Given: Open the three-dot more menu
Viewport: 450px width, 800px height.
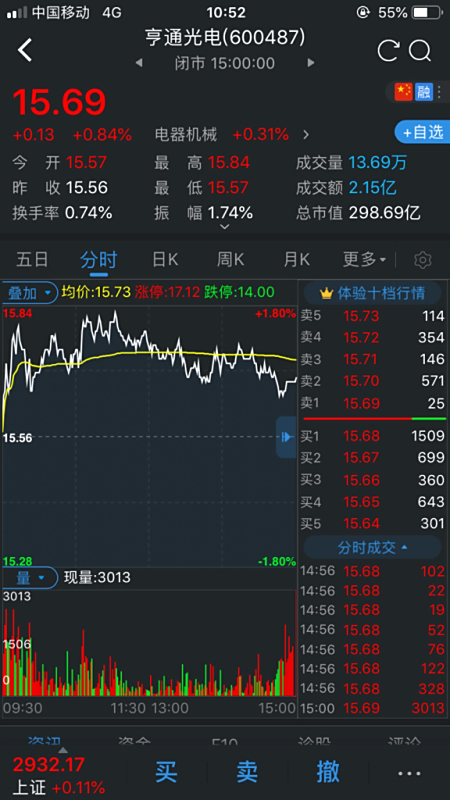Looking at the screenshot, I should [x=409, y=773].
